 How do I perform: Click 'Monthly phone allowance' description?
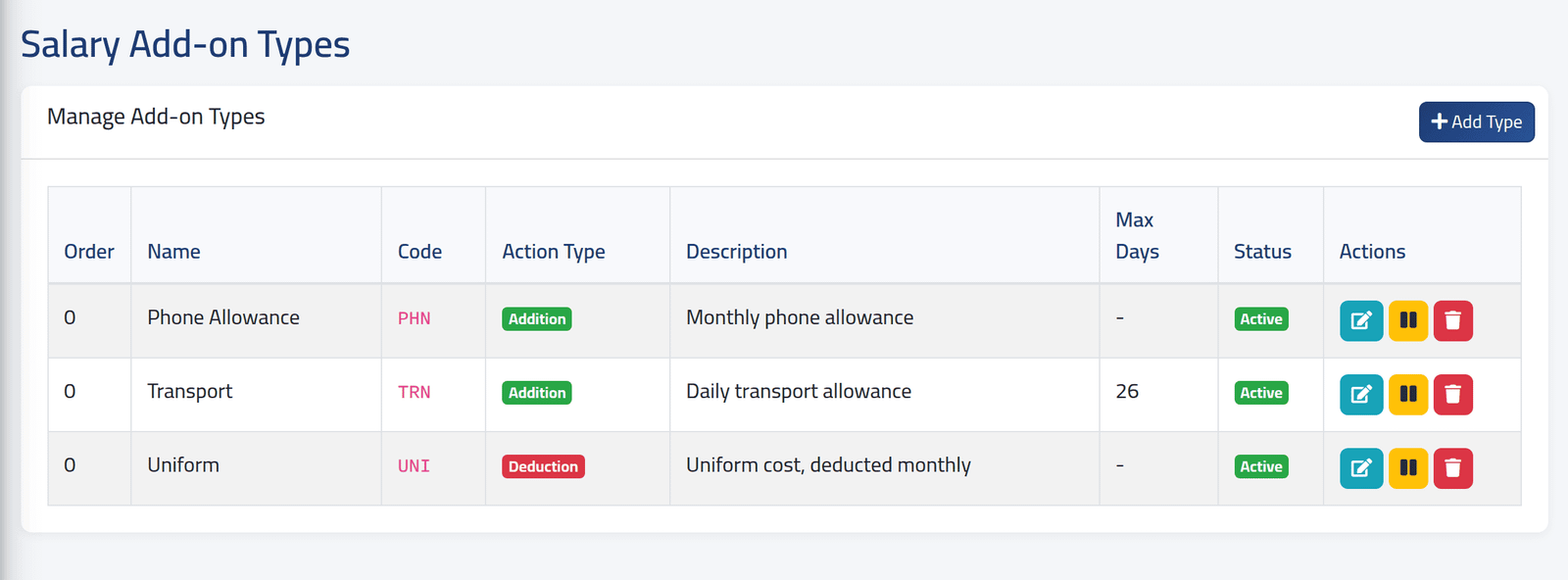tap(800, 317)
